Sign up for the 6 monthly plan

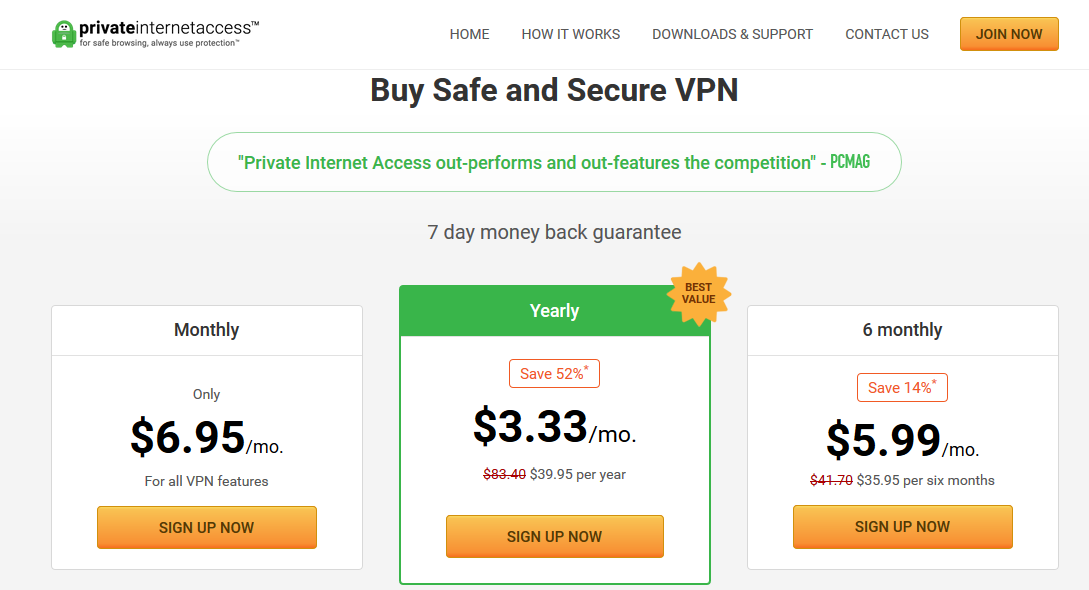pyautogui.click(x=903, y=527)
